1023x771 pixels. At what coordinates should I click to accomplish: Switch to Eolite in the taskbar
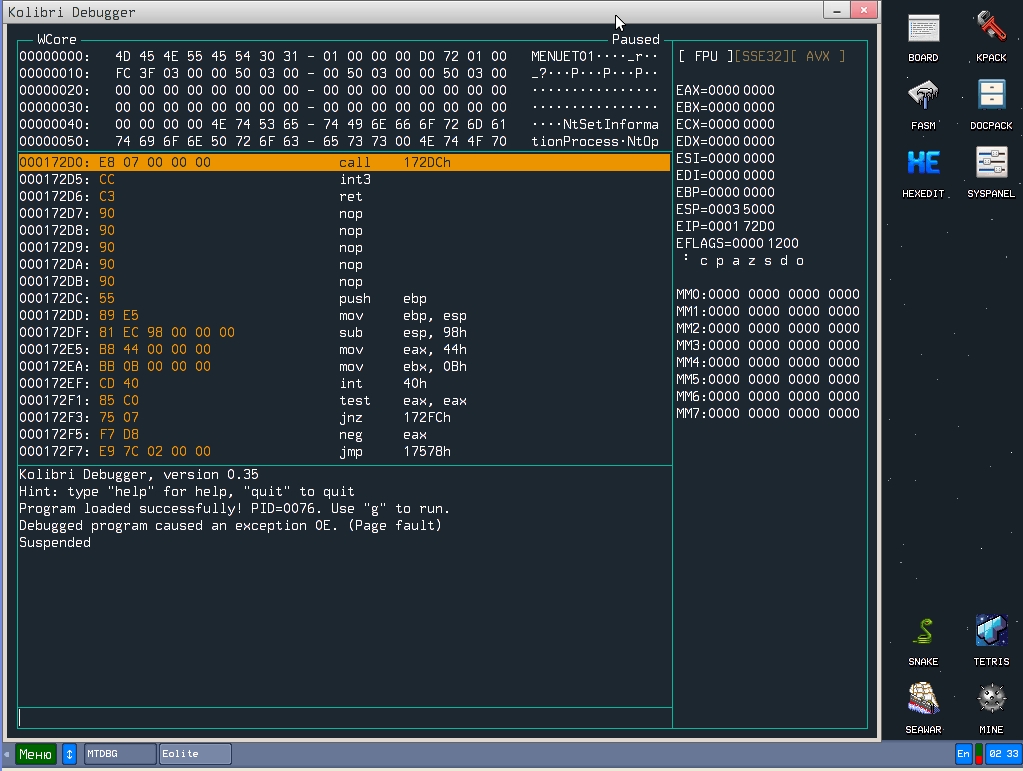[195, 754]
